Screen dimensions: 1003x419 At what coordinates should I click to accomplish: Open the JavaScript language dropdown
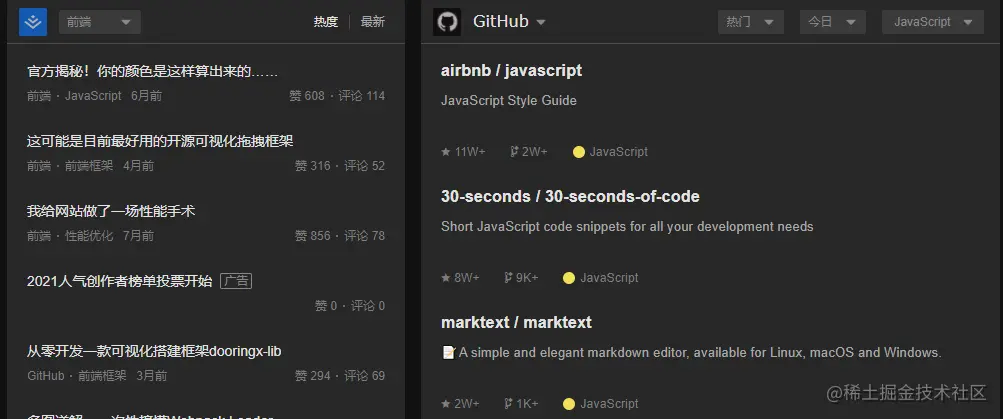[933, 22]
